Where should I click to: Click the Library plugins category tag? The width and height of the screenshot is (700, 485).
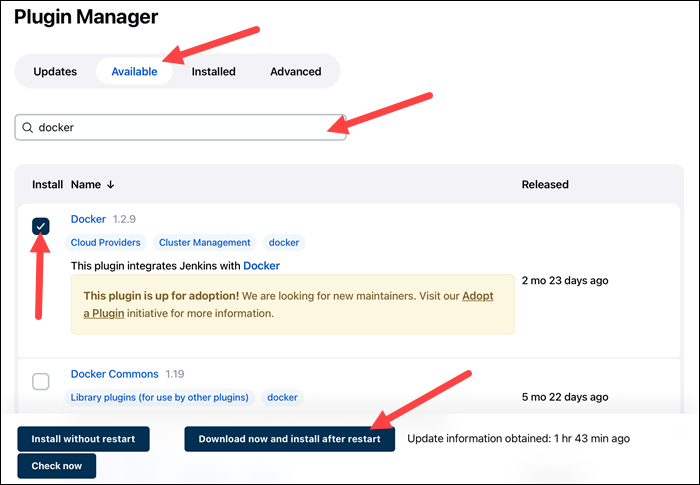coord(160,397)
